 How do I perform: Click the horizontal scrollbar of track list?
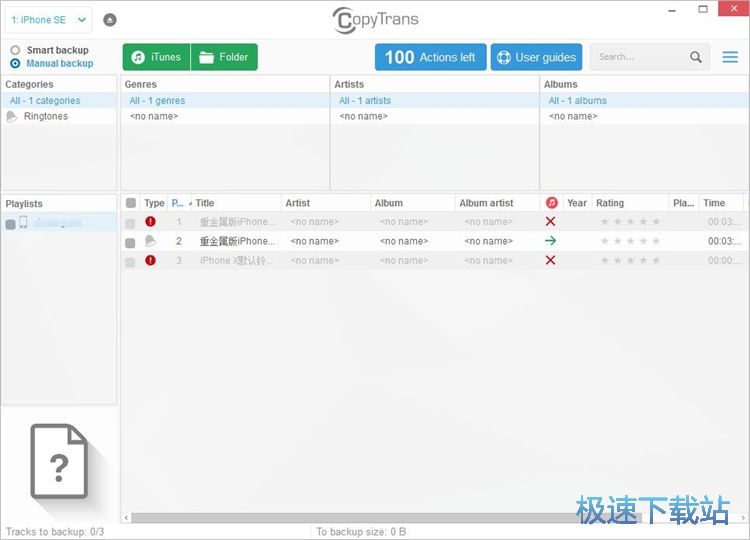[x=386, y=518]
